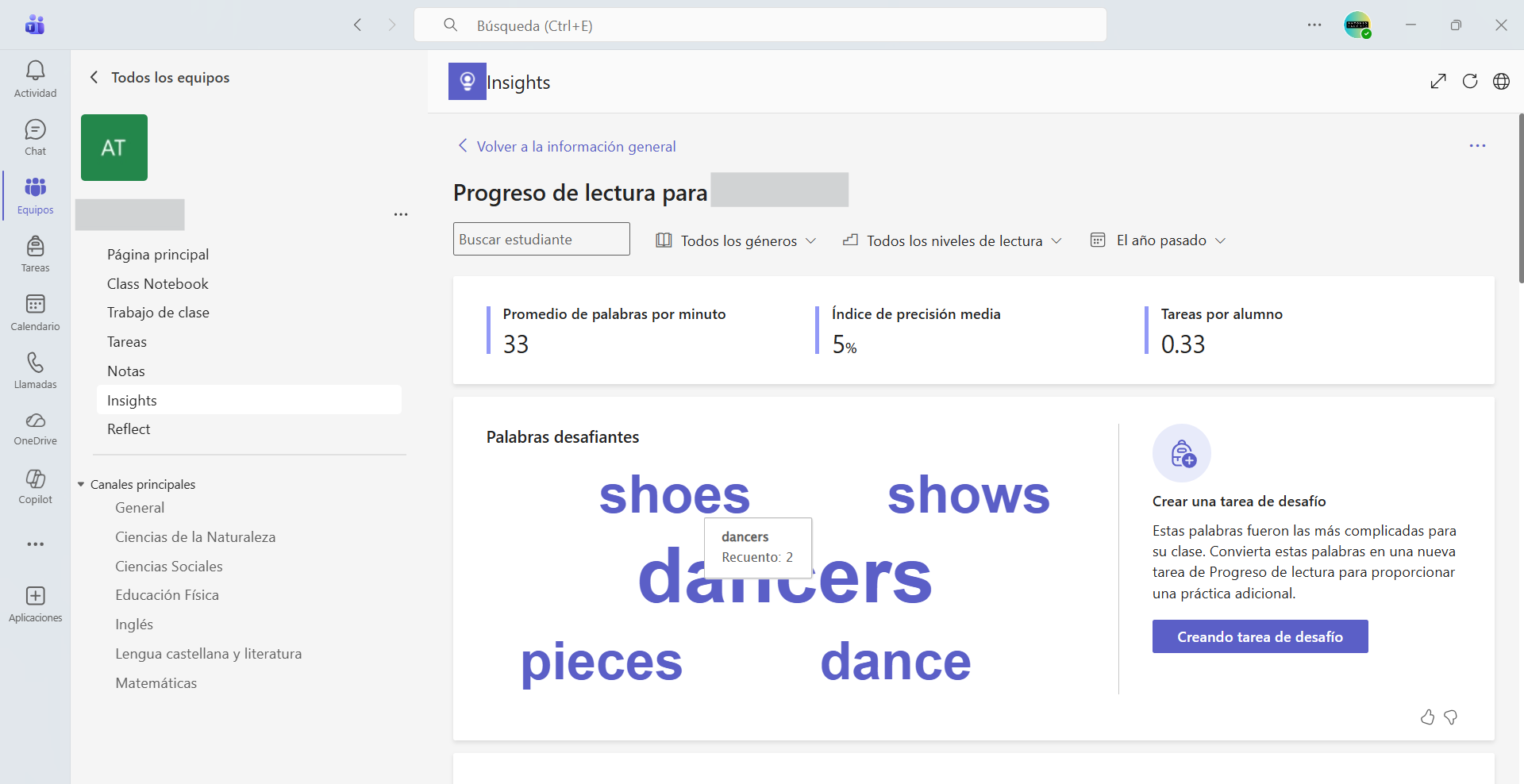Expand Insights tab to full screen
This screenshot has width=1524, height=784.
pos(1438,81)
